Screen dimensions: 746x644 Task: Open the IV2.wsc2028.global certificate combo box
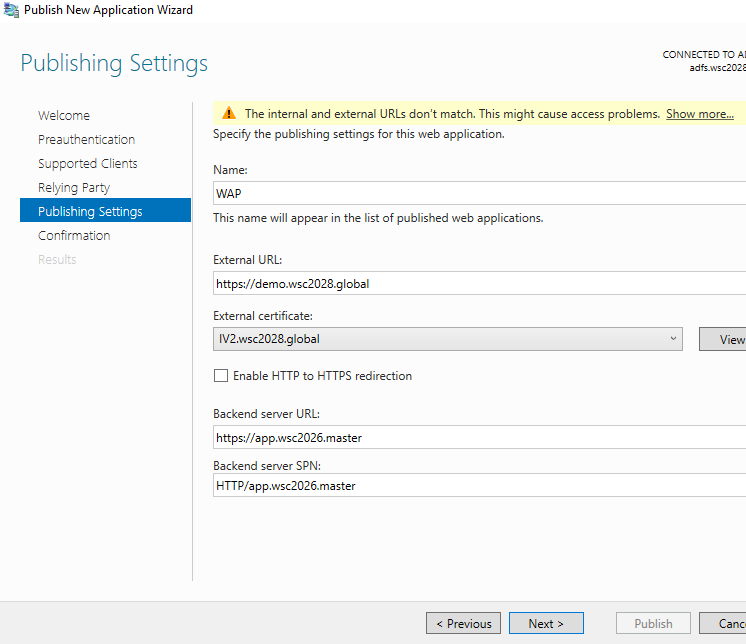point(448,339)
